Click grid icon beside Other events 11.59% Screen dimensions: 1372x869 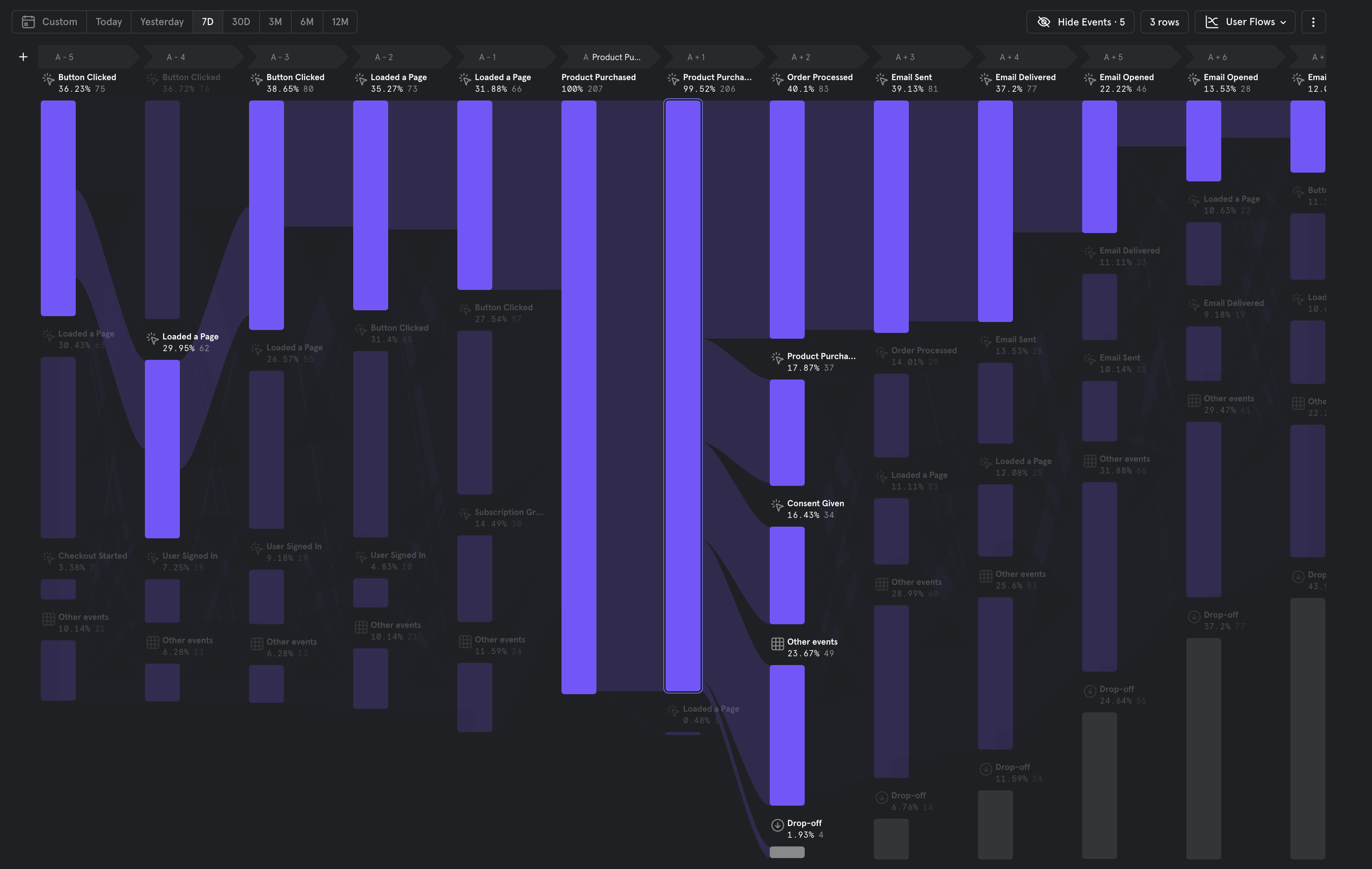(x=465, y=642)
